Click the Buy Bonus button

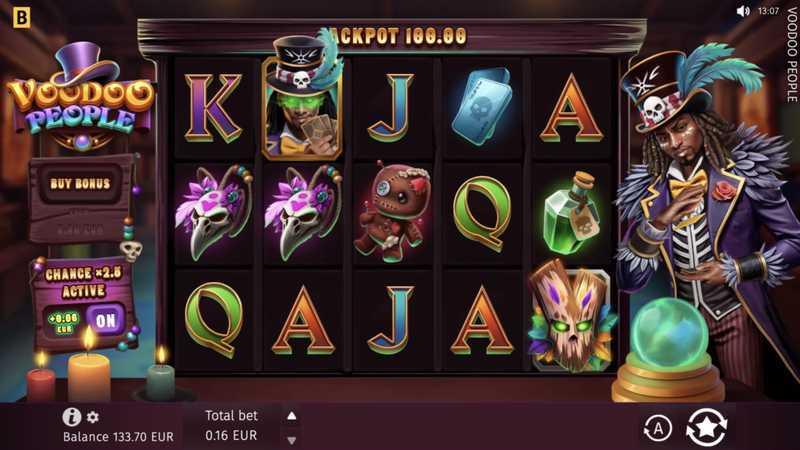(x=80, y=184)
